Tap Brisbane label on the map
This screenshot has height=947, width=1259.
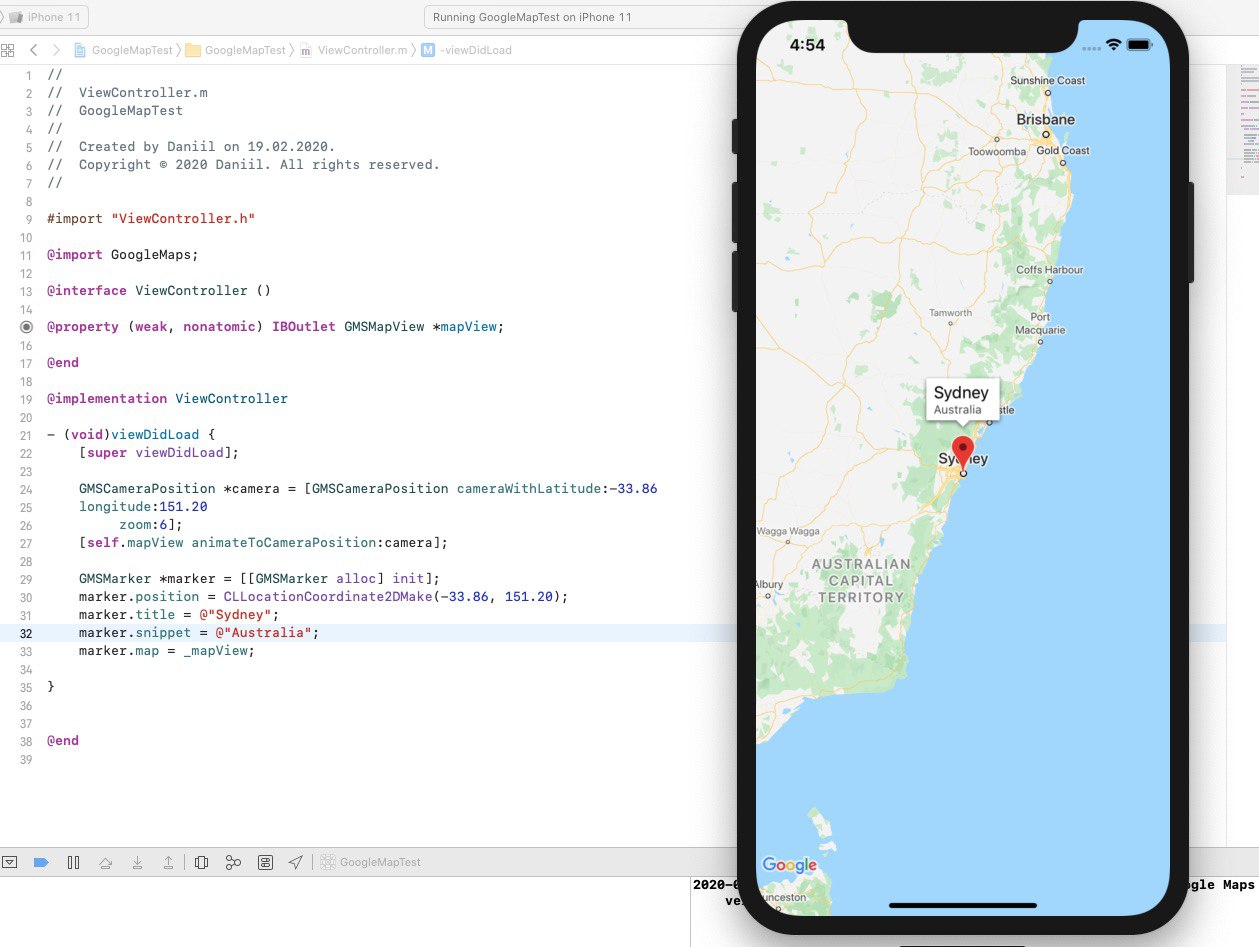pos(1045,119)
